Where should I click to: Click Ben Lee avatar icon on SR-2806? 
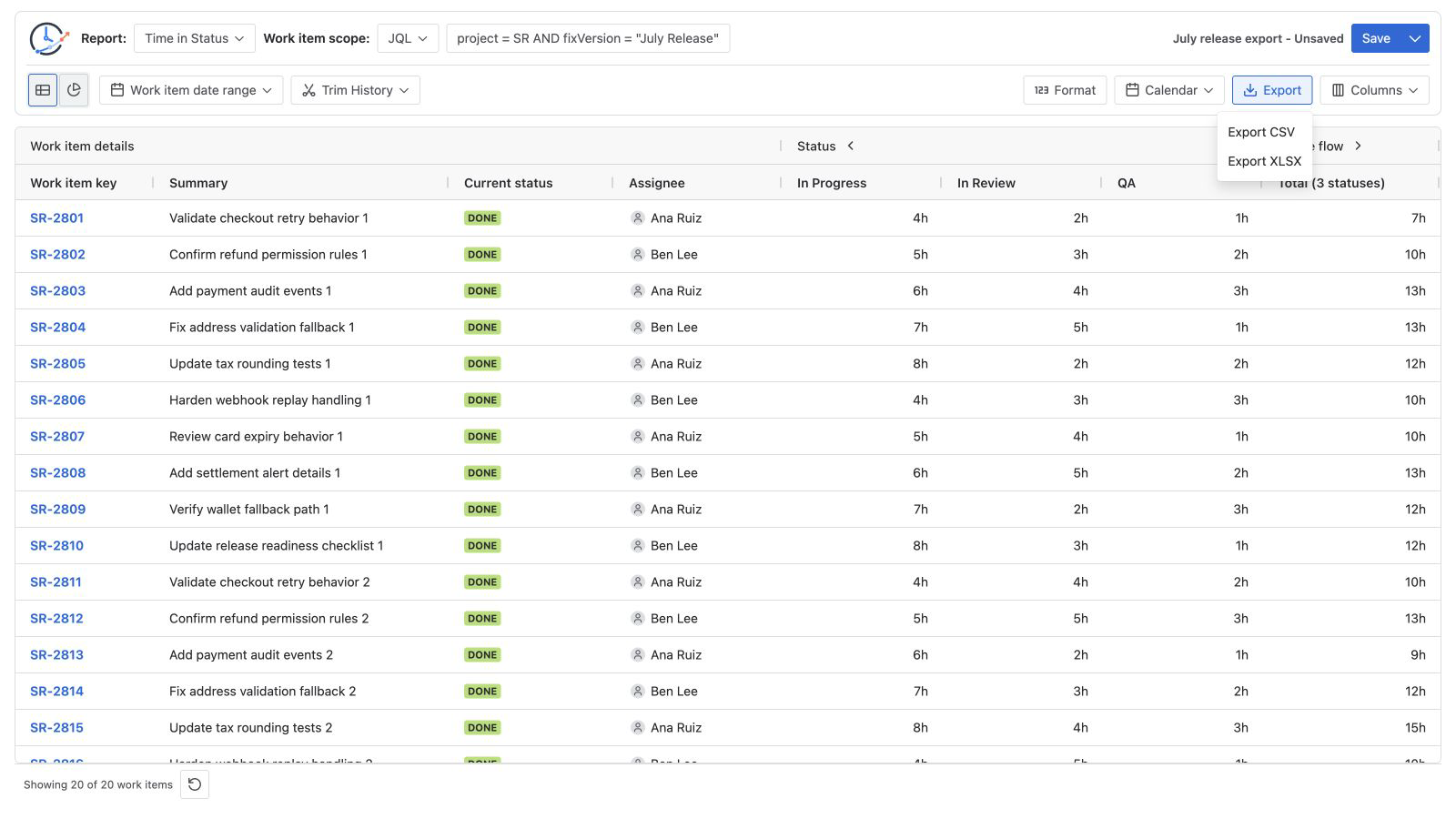point(638,400)
